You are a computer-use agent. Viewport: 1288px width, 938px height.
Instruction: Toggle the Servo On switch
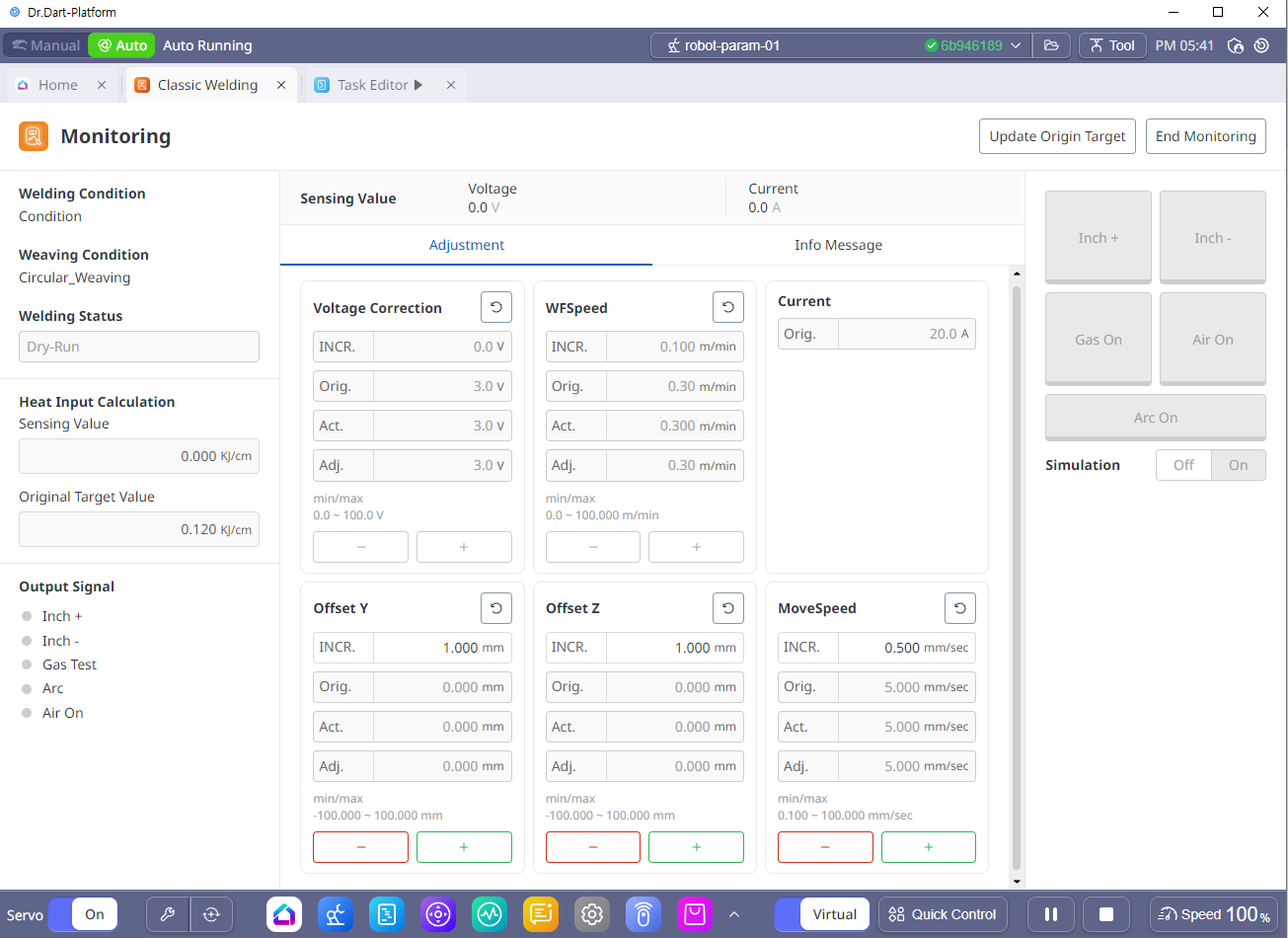83,914
